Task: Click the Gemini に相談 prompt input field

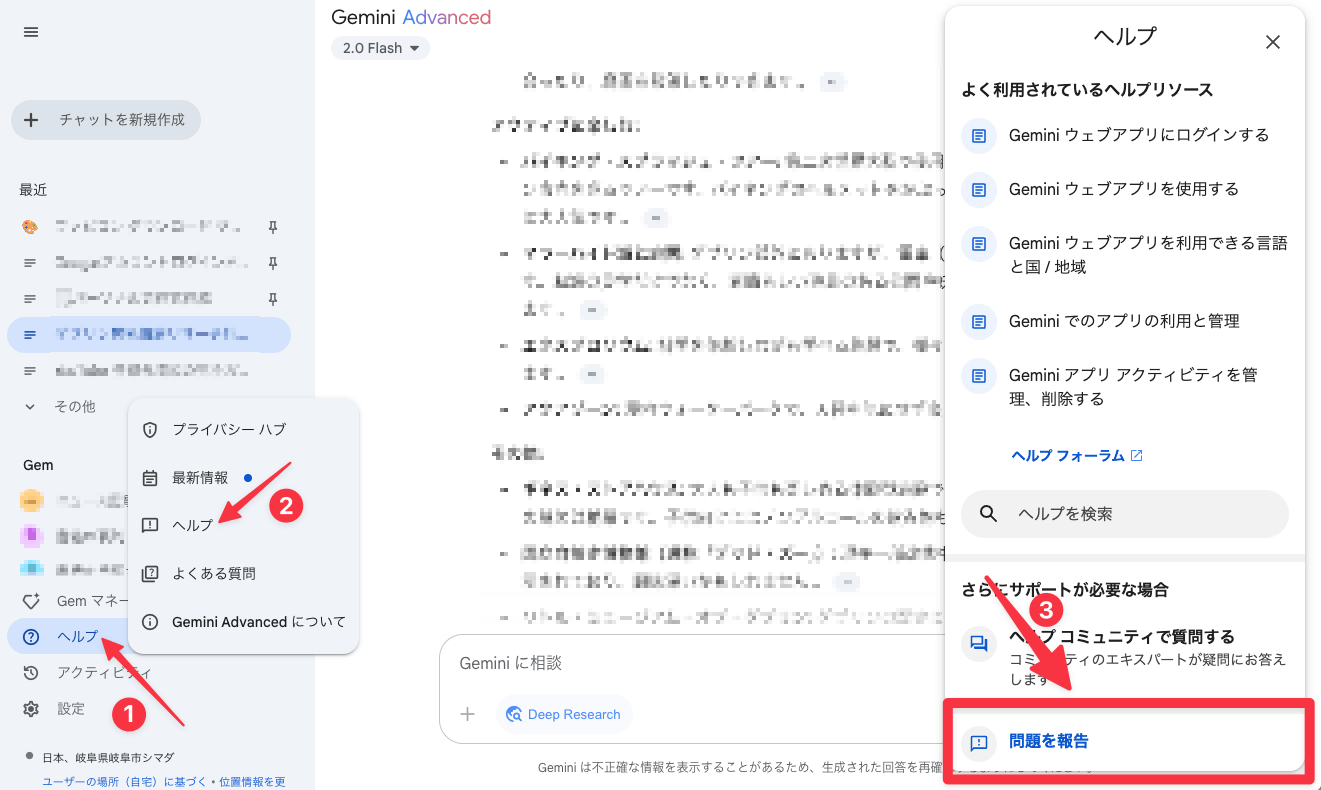Action: click(690, 663)
